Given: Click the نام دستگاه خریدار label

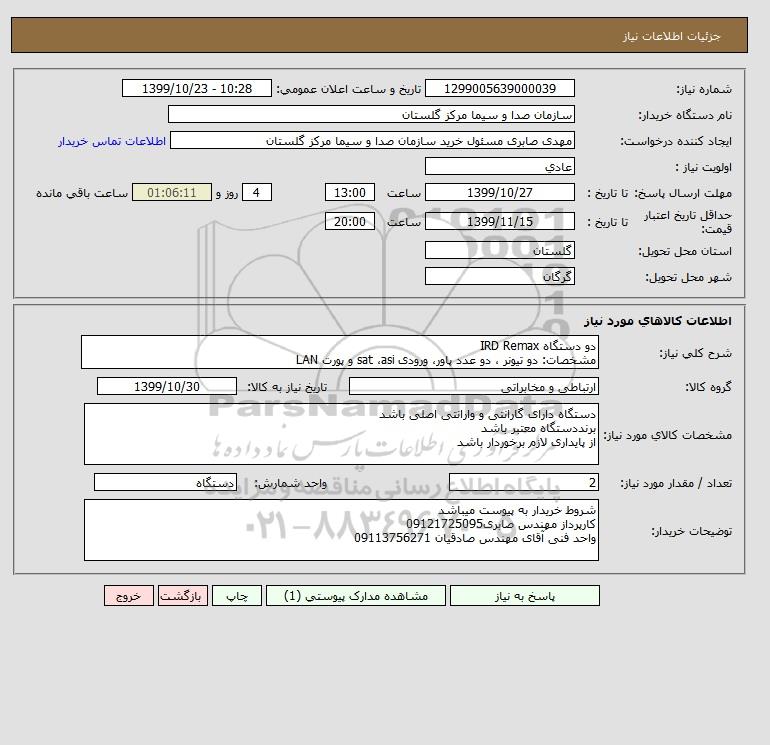Looking at the screenshot, I should pyautogui.click(x=685, y=115).
